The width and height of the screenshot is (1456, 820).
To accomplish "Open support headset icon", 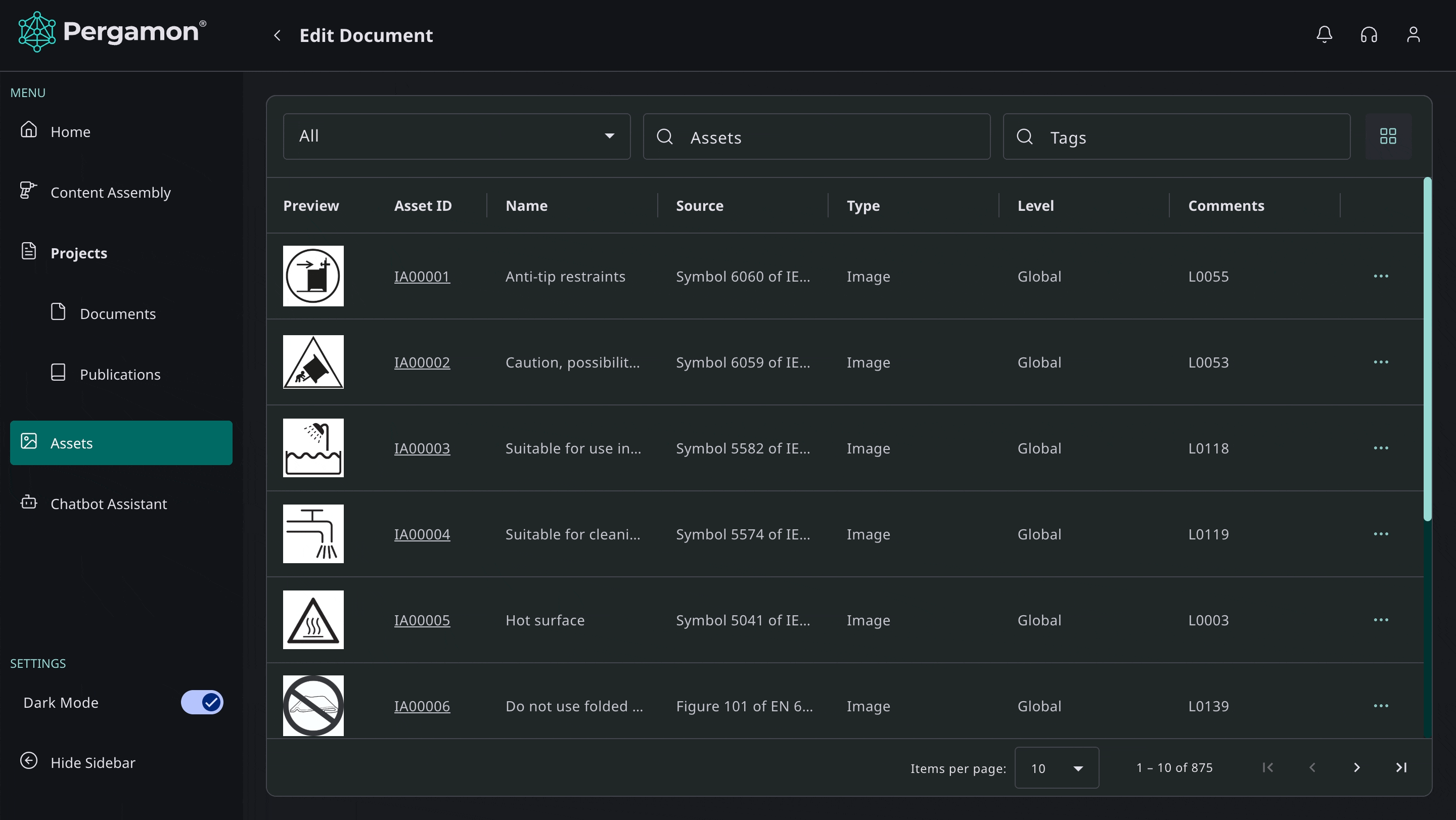I will point(1369,34).
